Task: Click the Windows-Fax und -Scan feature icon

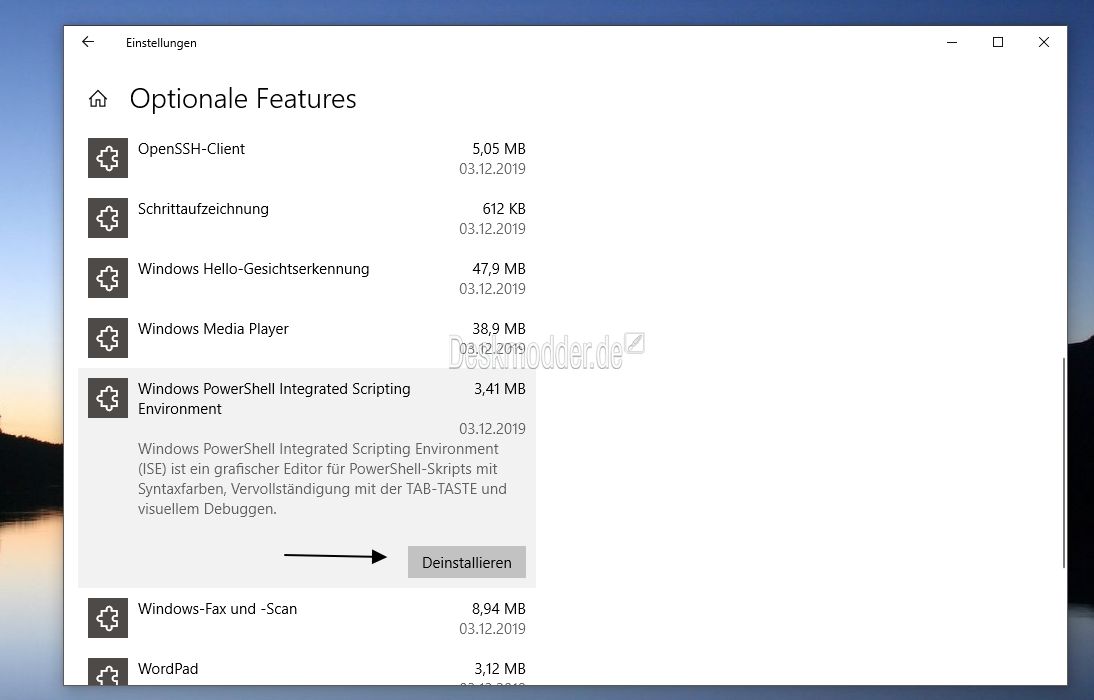Action: pyautogui.click(x=108, y=618)
